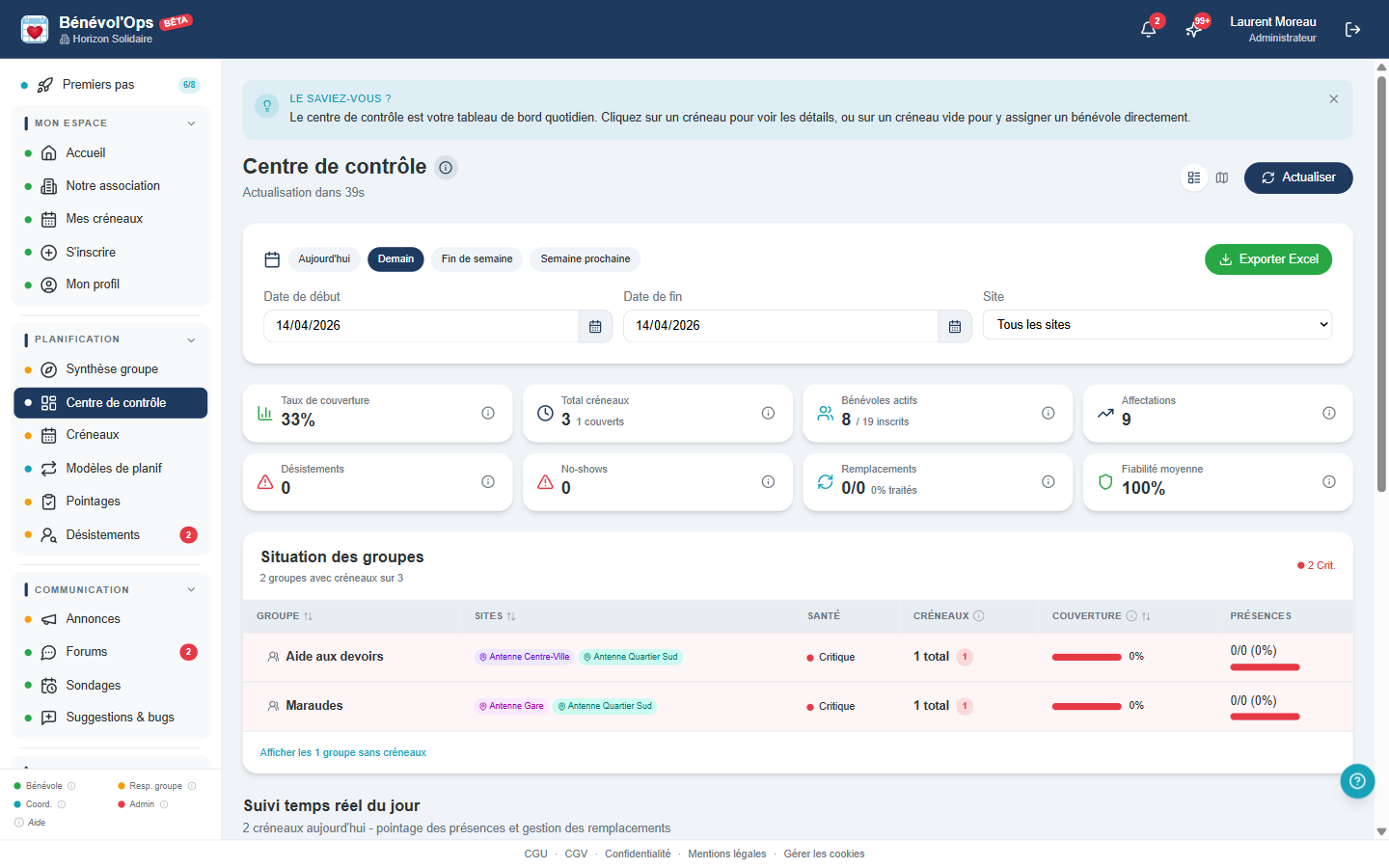Click the Antenne Centre-Ville site tag
Viewport: 1389px width, 868px height.
click(525, 657)
